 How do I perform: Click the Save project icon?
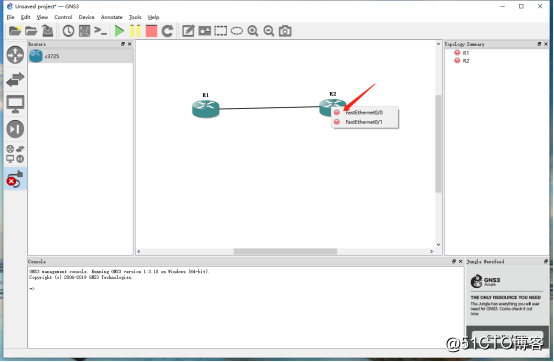click(x=47, y=31)
